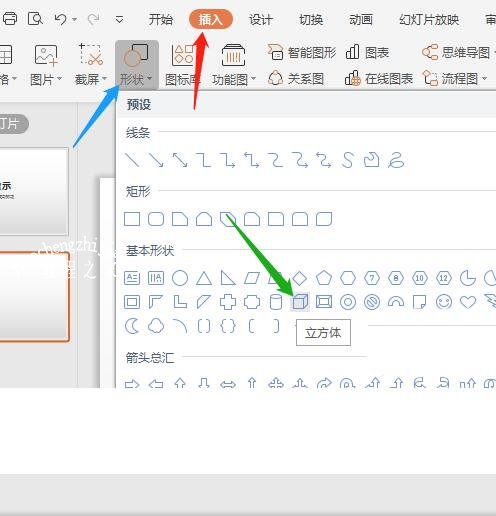This screenshot has height=516, width=496.
Task: Select the vertical text box shape
Action: [156, 278]
